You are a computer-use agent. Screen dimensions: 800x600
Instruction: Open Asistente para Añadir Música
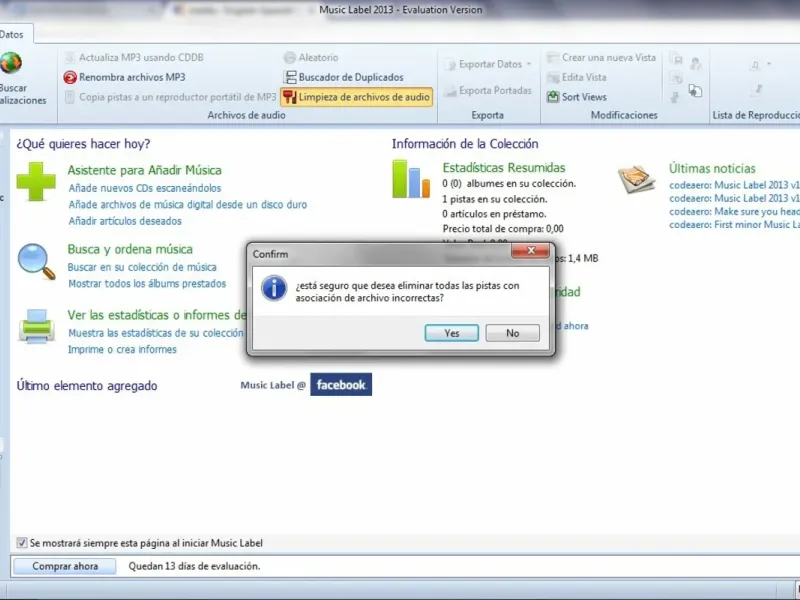(x=144, y=170)
